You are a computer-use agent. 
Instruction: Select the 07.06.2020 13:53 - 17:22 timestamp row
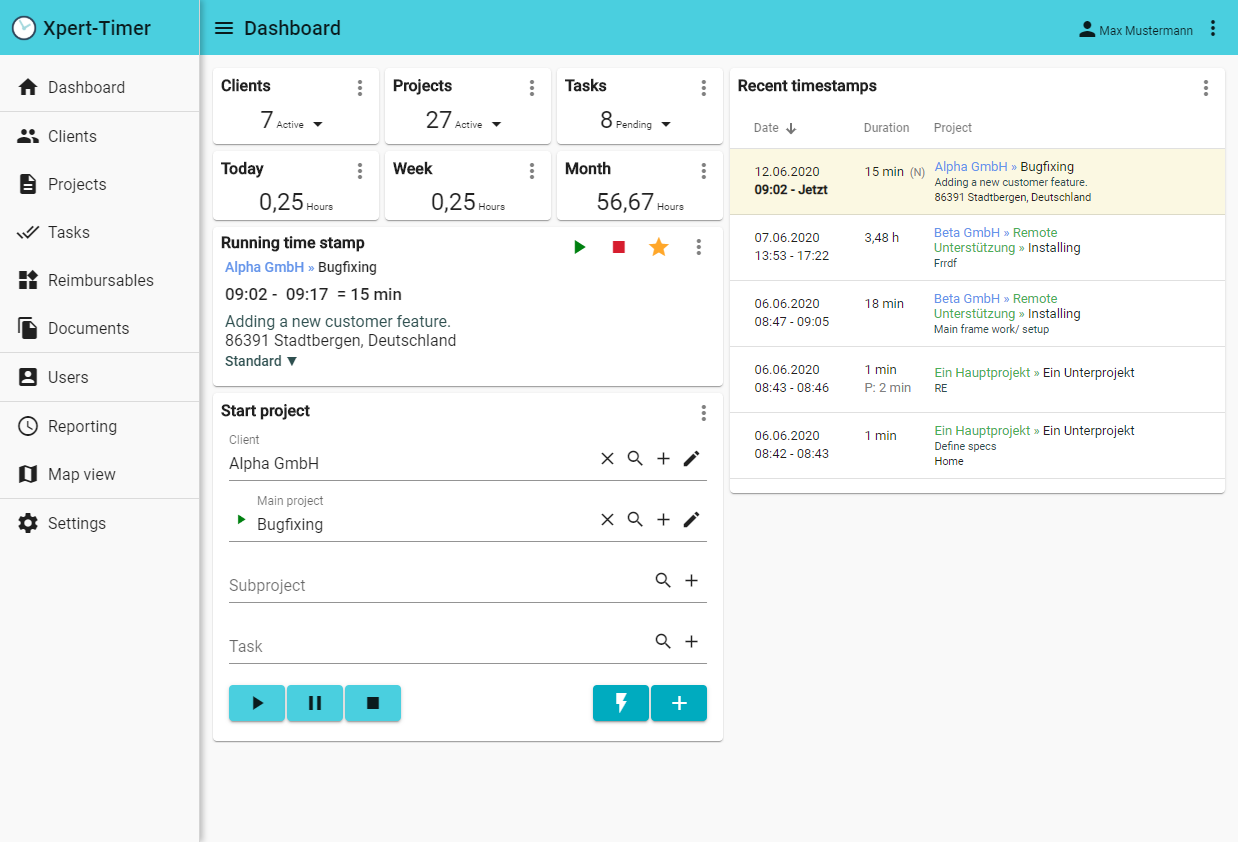point(977,248)
